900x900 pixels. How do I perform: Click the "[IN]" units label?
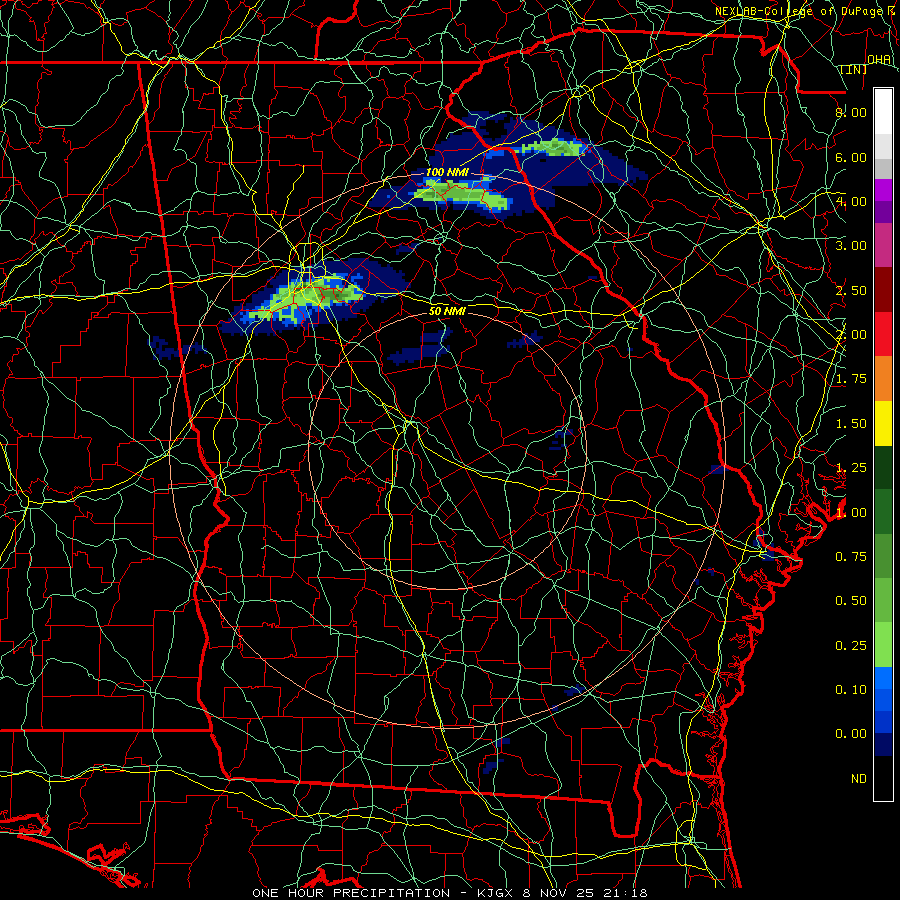pos(854,69)
